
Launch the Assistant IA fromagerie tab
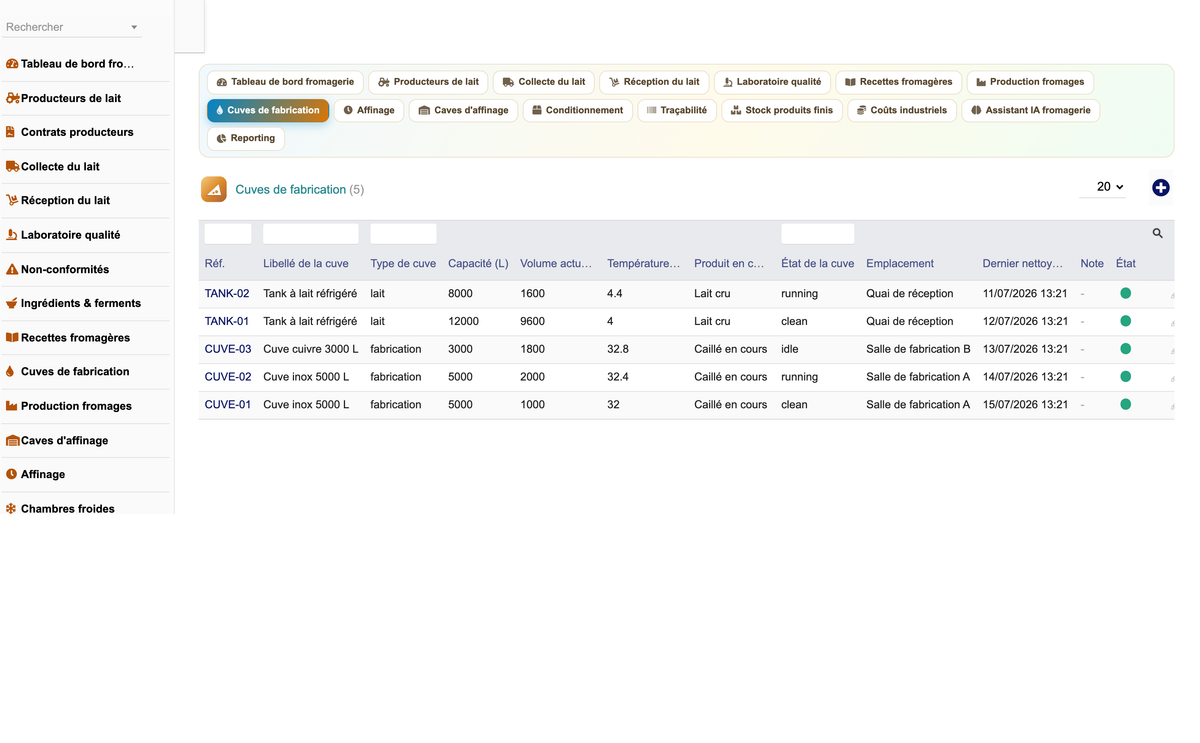(x=1031, y=110)
